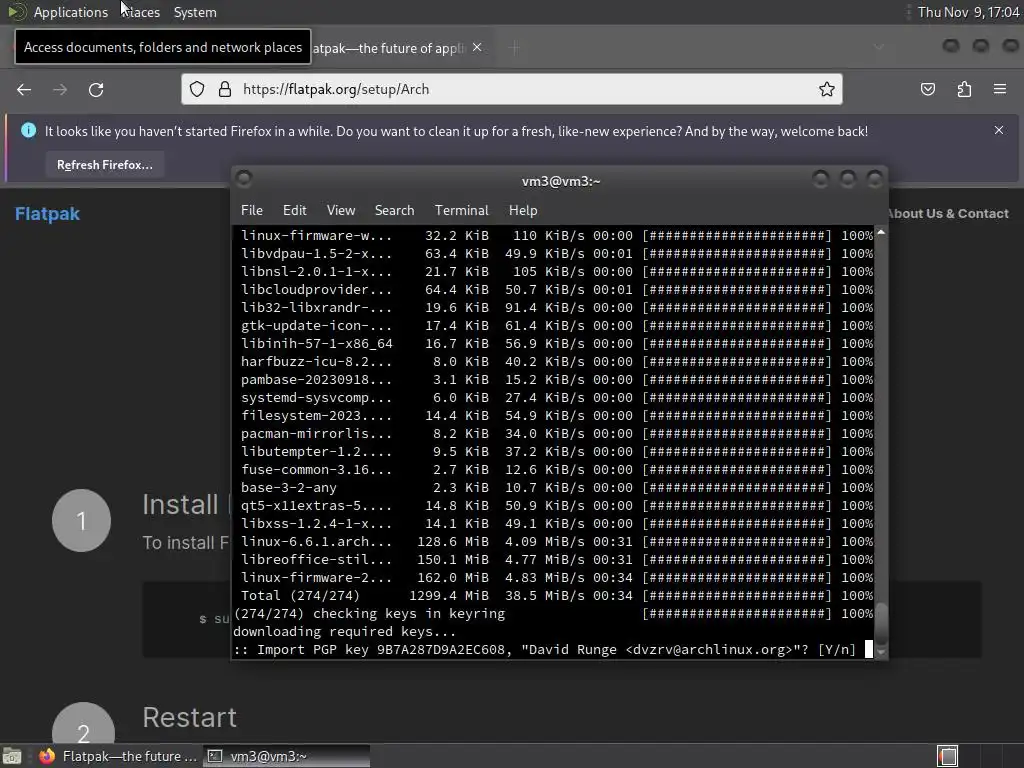Open the terminal File menu
The height and width of the screenshot is (768, 1024).
251,210
